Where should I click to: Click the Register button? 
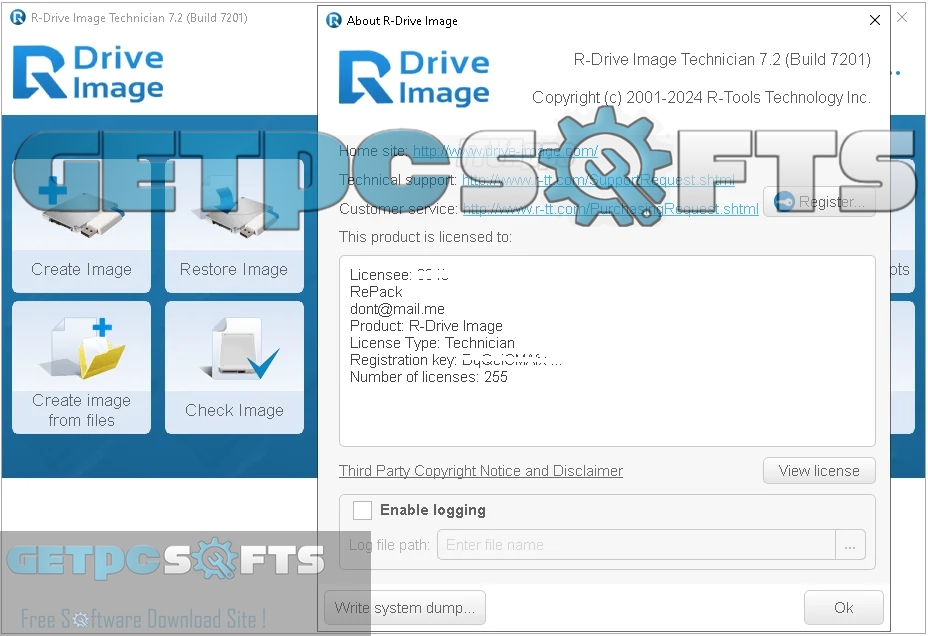tap(819, 202)
